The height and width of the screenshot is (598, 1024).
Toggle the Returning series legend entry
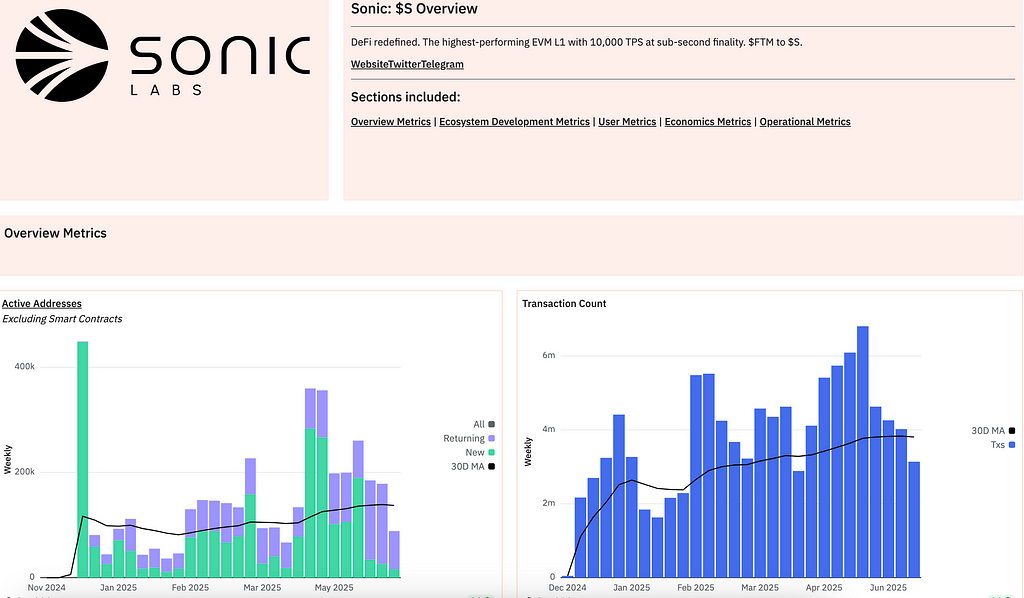click(x=469, y=439)
